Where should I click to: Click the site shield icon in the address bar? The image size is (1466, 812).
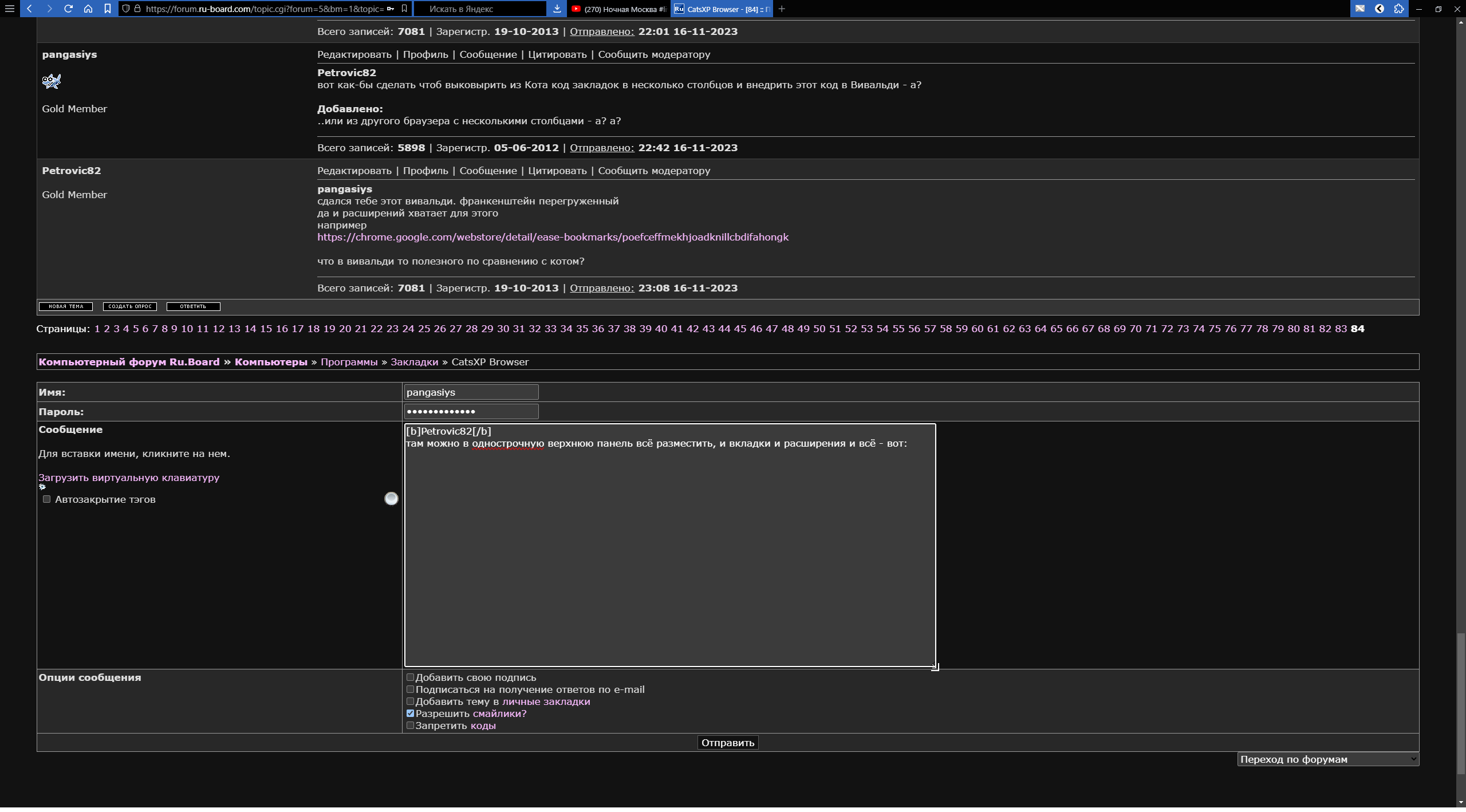pos(126,9)
